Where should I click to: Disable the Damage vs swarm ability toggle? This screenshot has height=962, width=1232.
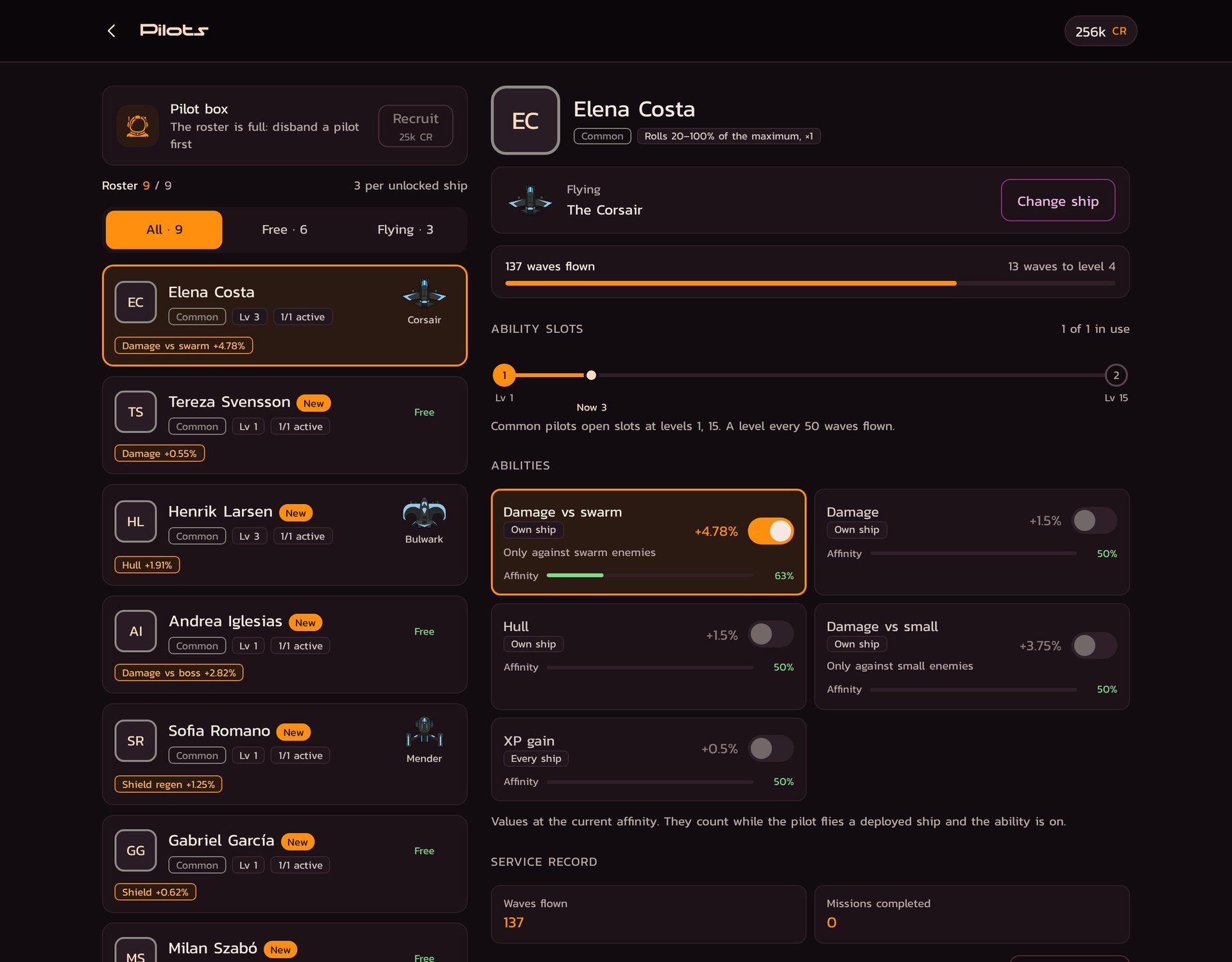[771, 531]
